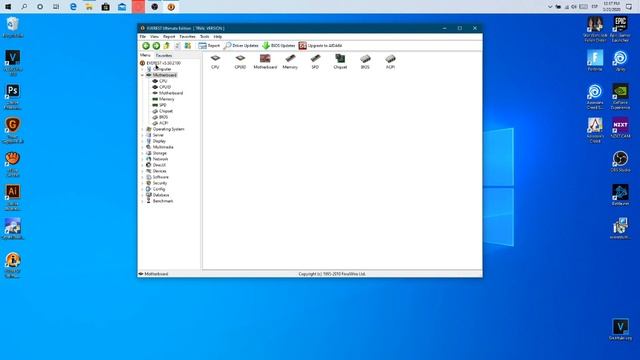640x360 pixels.
Task: Open Microsoft Store from the taskbar
Action: pos(105,7)
